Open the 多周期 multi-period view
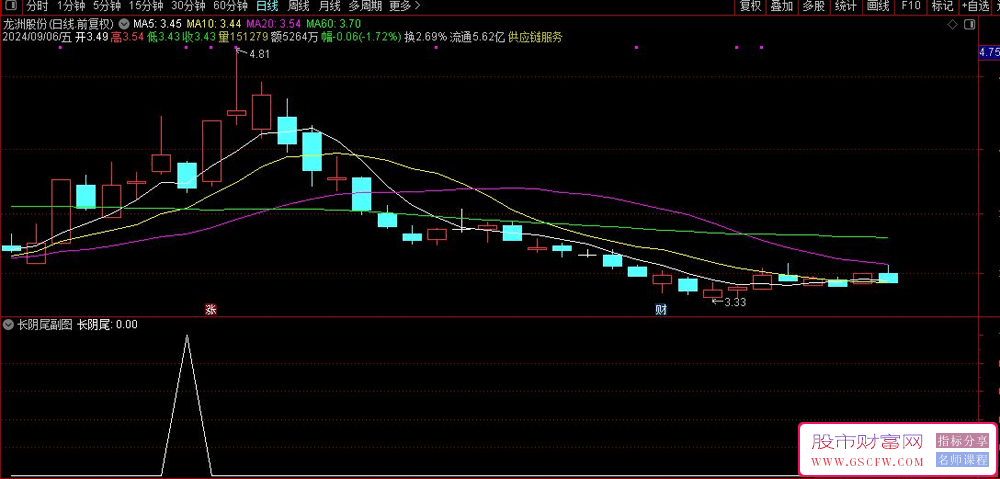 365,6
